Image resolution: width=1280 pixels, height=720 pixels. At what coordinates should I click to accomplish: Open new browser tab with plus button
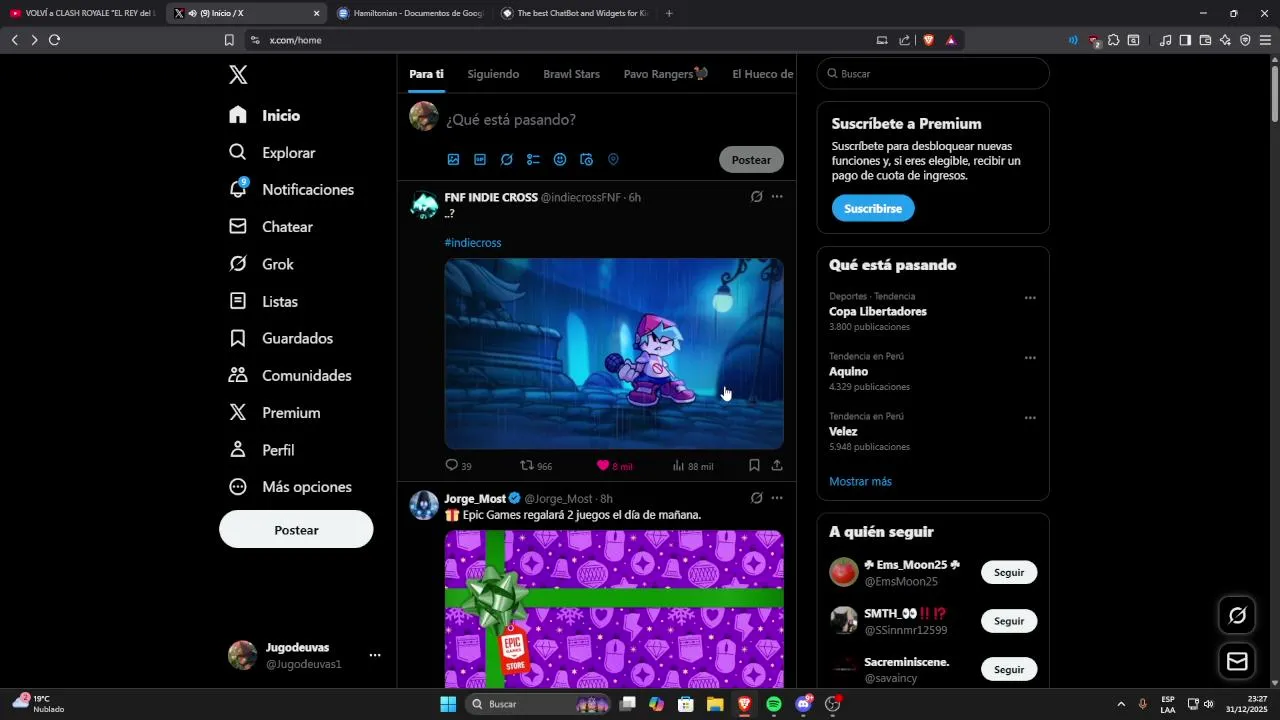tap(669, 13)
